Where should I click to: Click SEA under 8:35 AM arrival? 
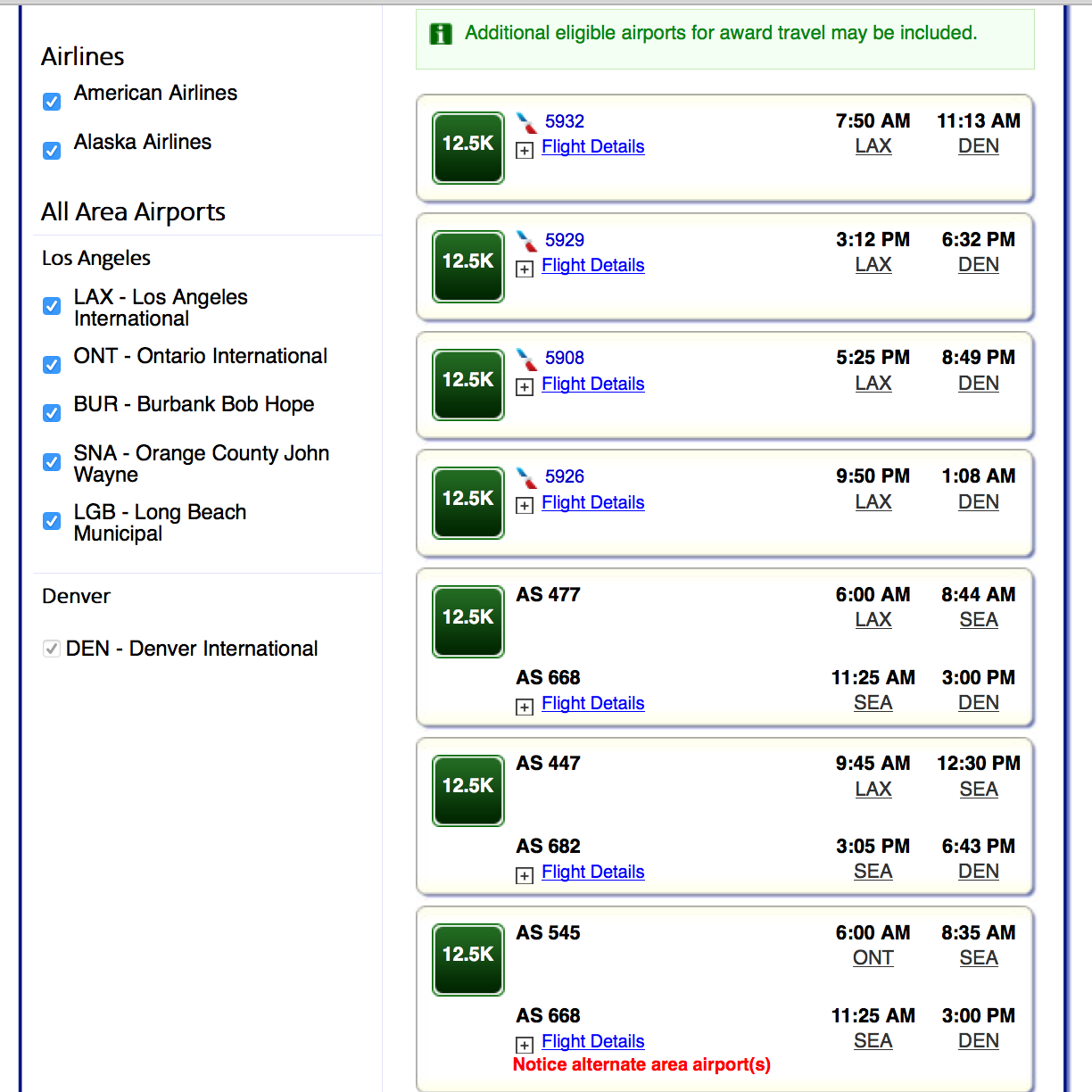tap(979, 958)
